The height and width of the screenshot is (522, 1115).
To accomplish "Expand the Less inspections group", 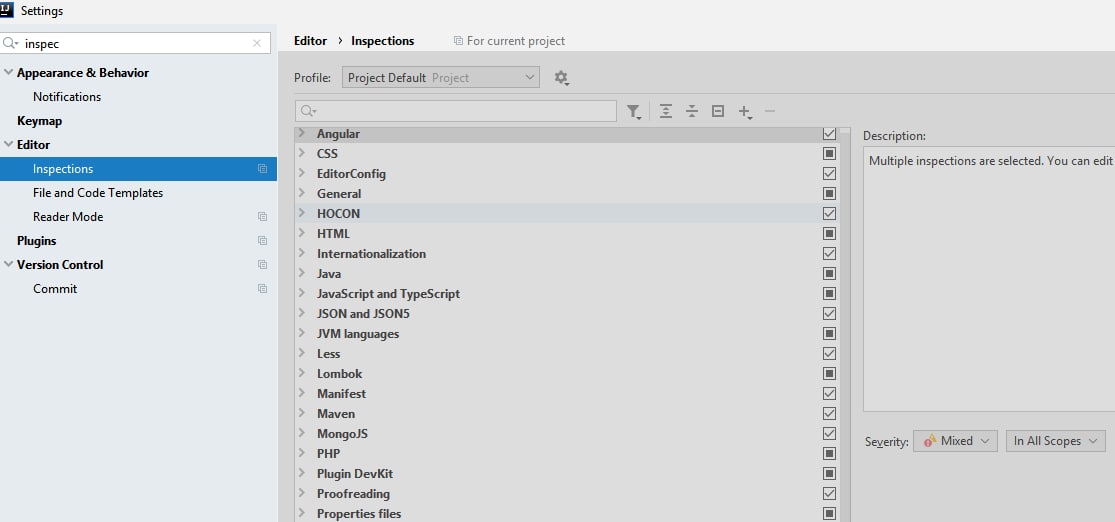I will click(x=302, y=353).
